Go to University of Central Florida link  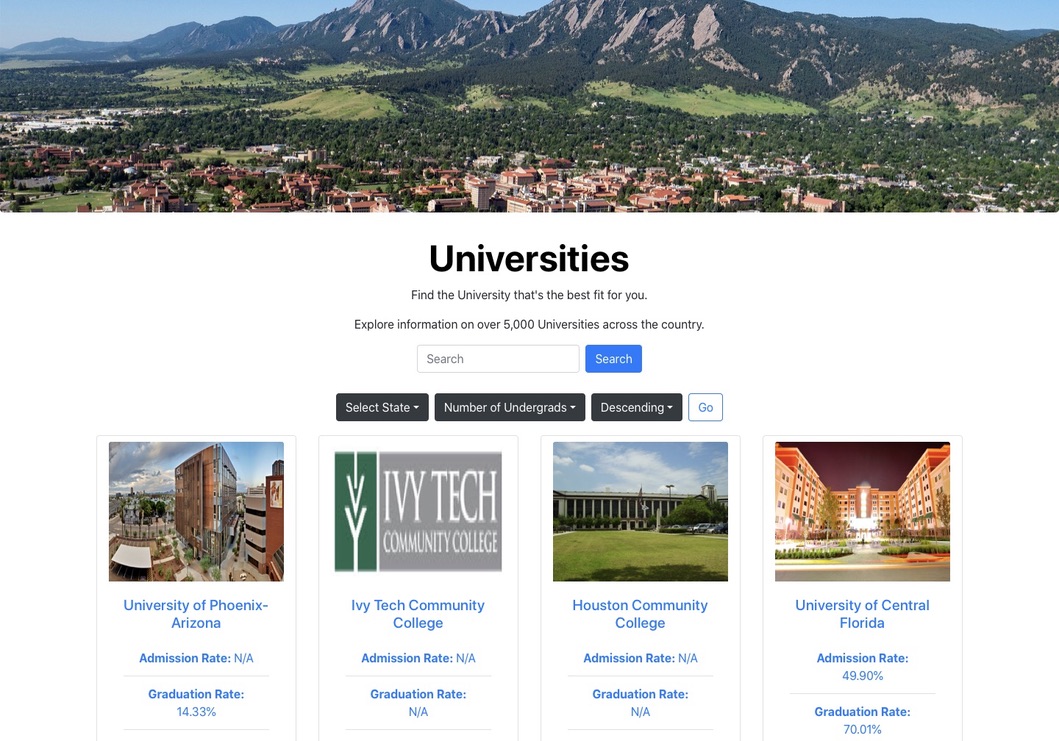pyautogui.click(x=862, y=614)
